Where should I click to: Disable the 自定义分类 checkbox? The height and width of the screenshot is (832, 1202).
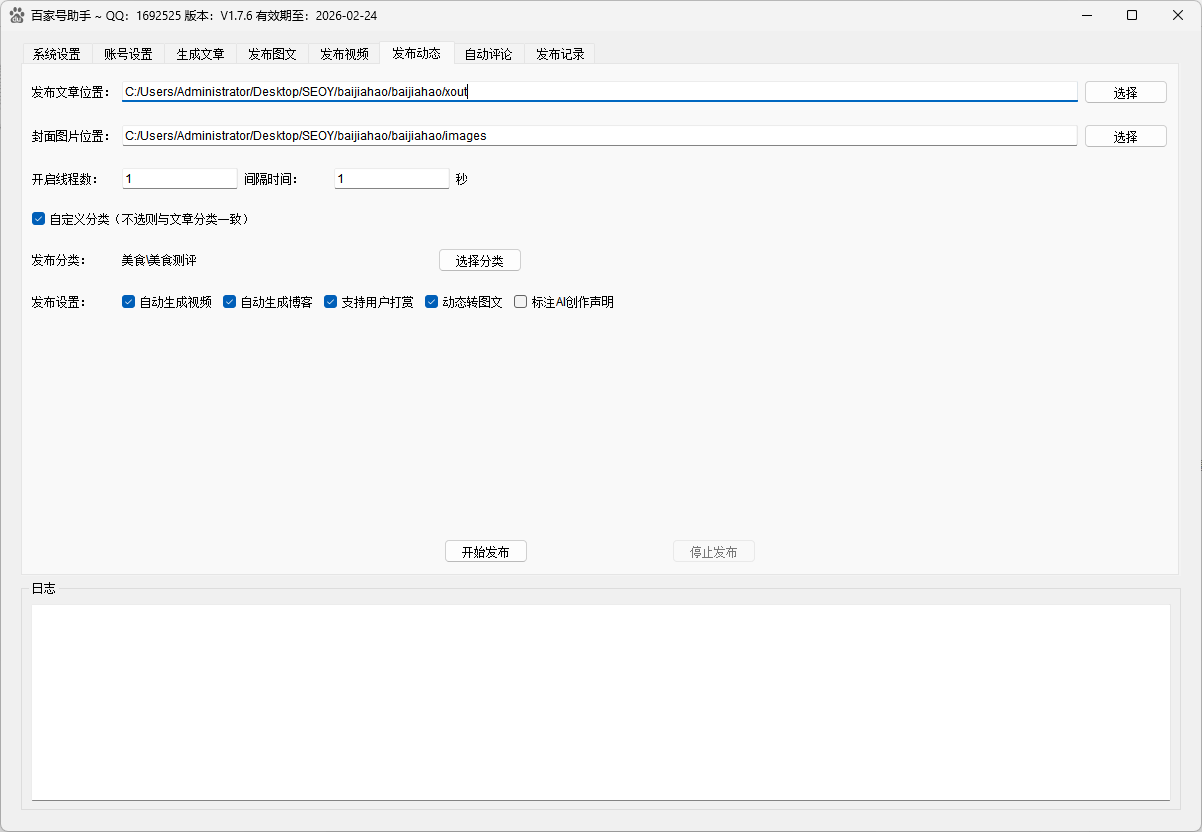tap(38, 218)
